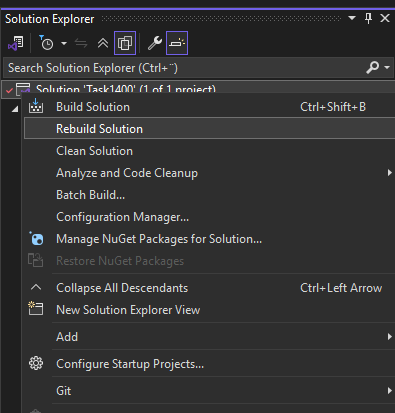Click the Sync with Active Document arrows

tap(81, 43)
